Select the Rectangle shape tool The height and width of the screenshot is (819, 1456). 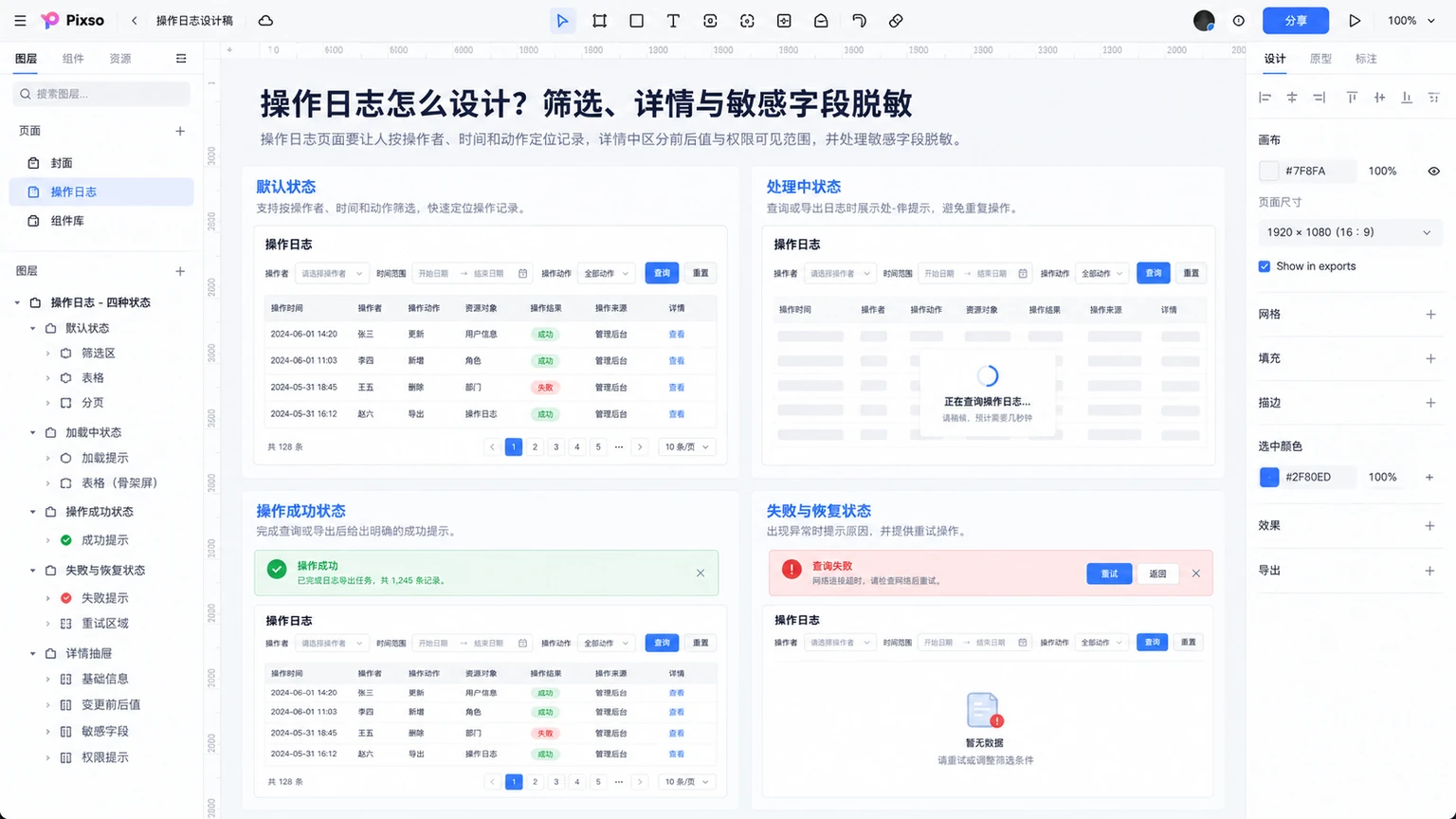tap(636, 21)
